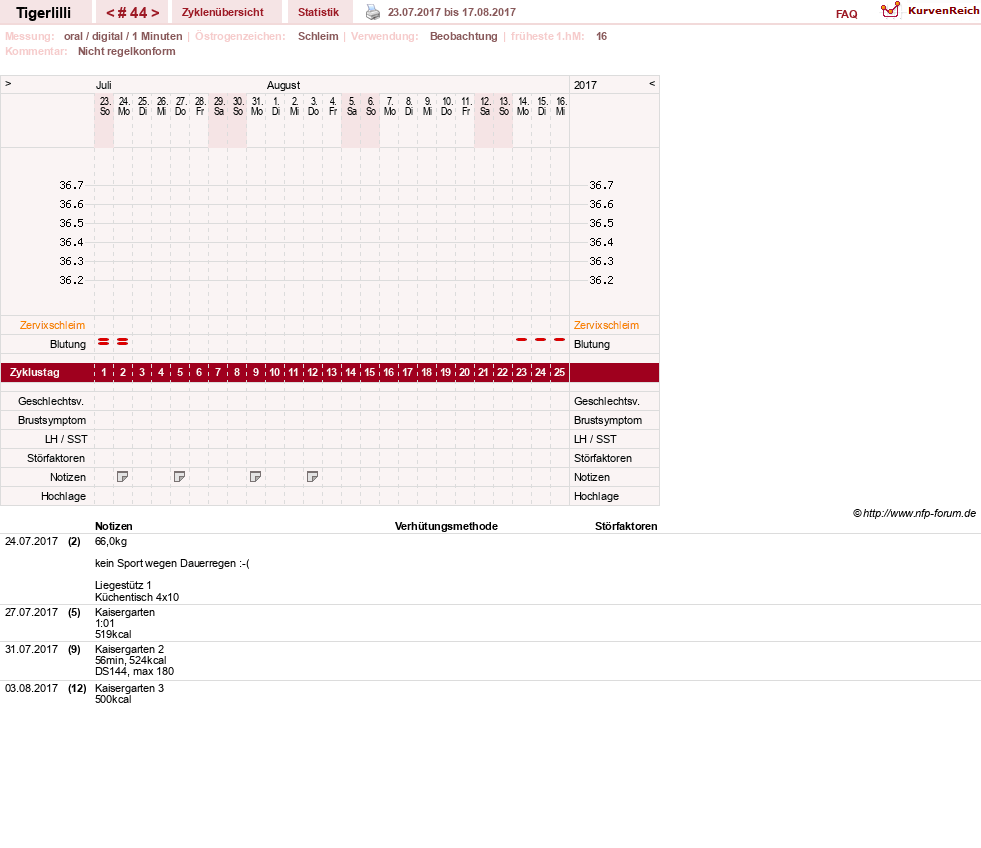Click the note date 27.07.2017

[31, 612]
